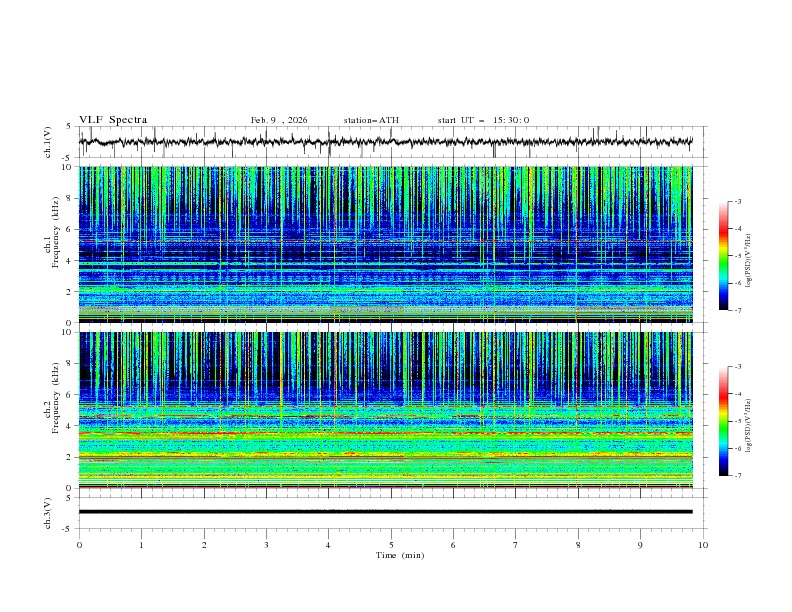This screenshot has height=612, width=792.
Task: Click time axis tick label "10"
Action: pyautogui.click(x=703, y=545)
